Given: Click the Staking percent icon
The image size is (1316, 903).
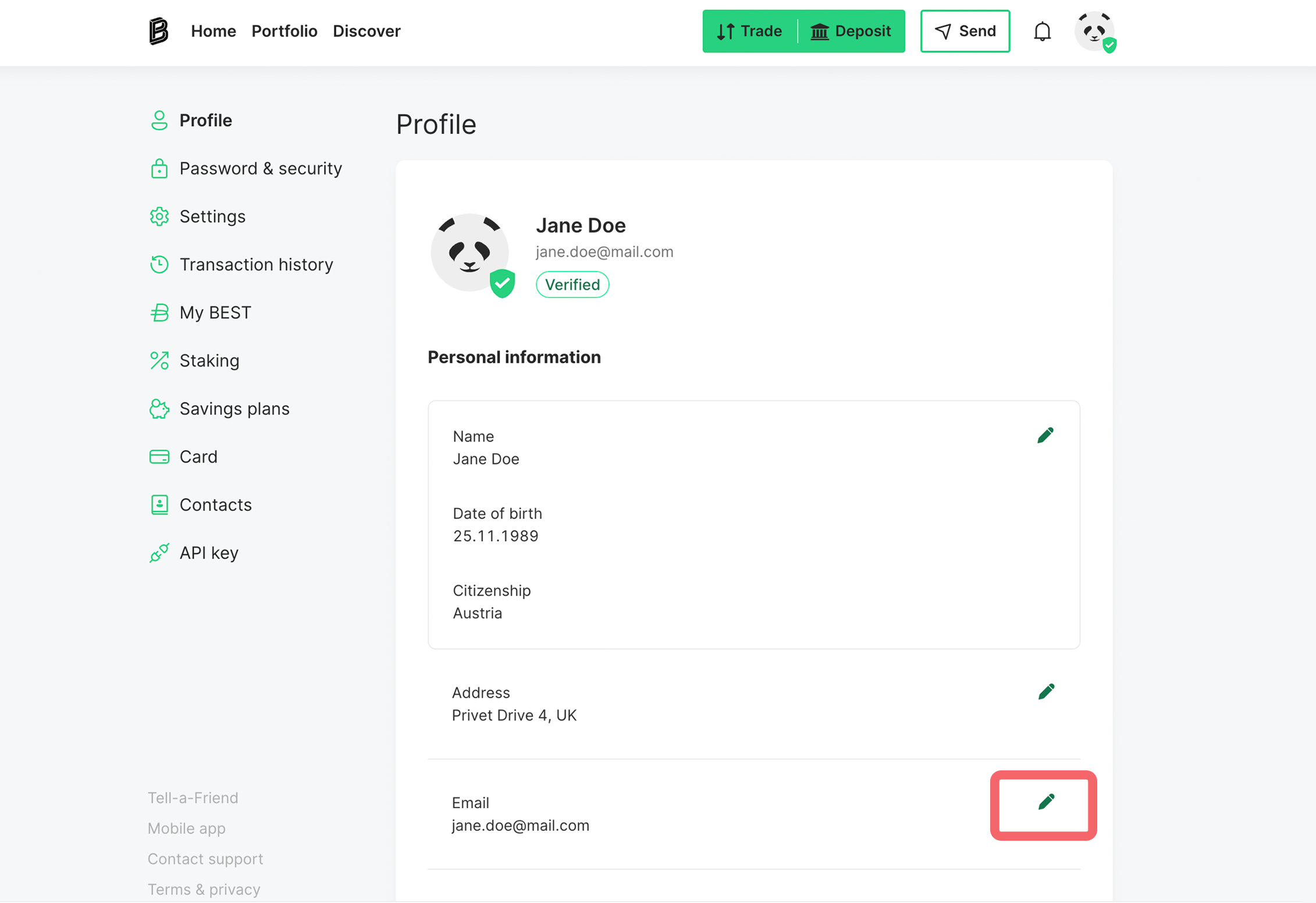Looking at the screenshot, I should point(159,361).
